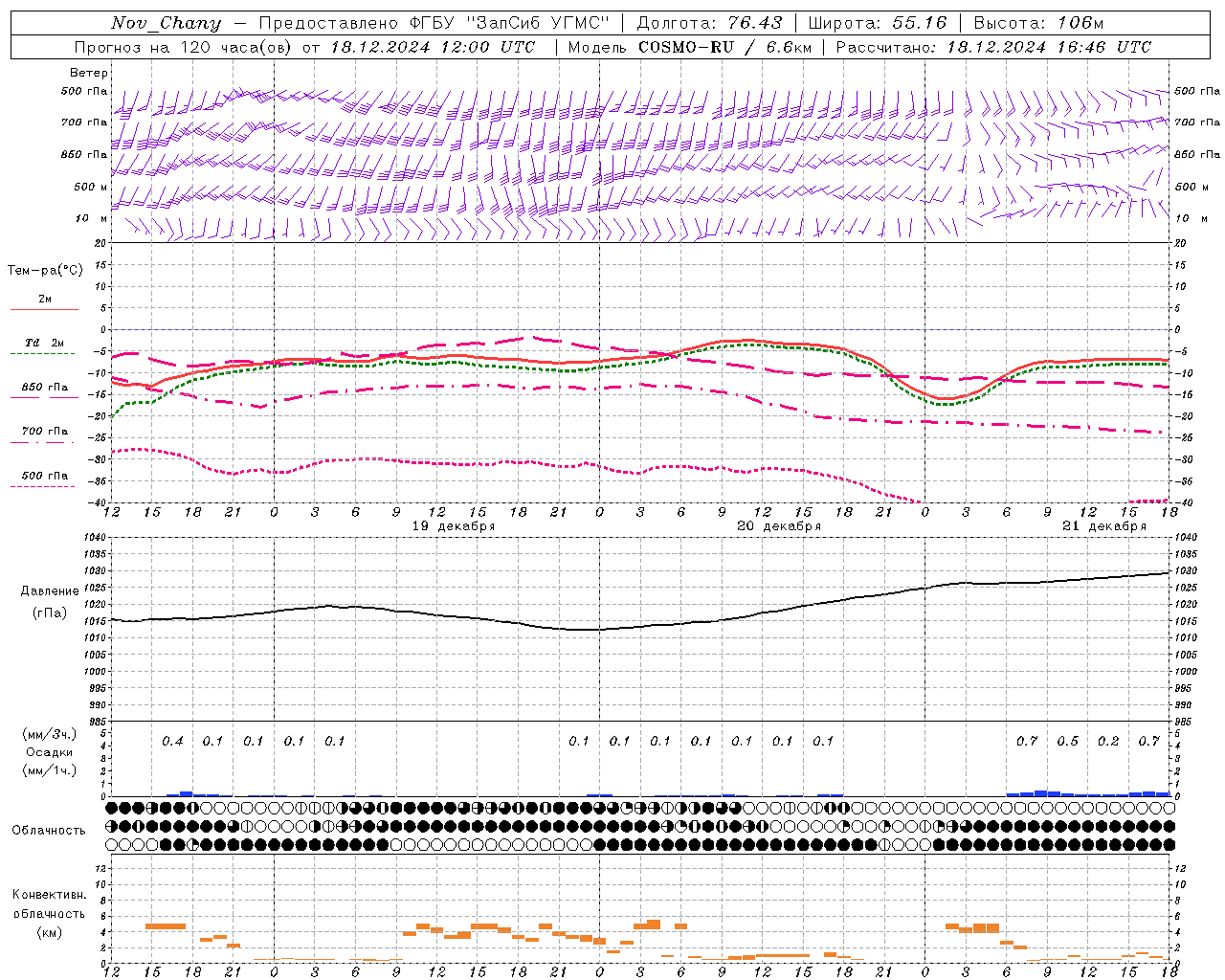Screen dimensions: 1225x980
Task: Click the "(гПа)" unit label under Давление
Action: 50,613
